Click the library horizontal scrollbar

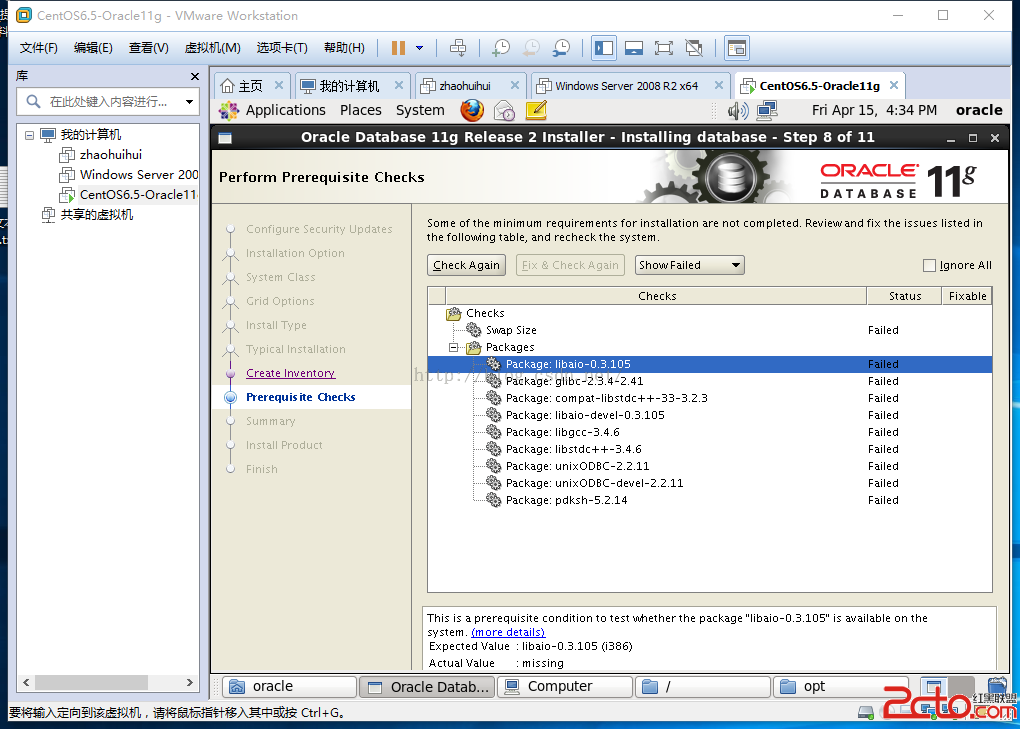coord(91,682)
